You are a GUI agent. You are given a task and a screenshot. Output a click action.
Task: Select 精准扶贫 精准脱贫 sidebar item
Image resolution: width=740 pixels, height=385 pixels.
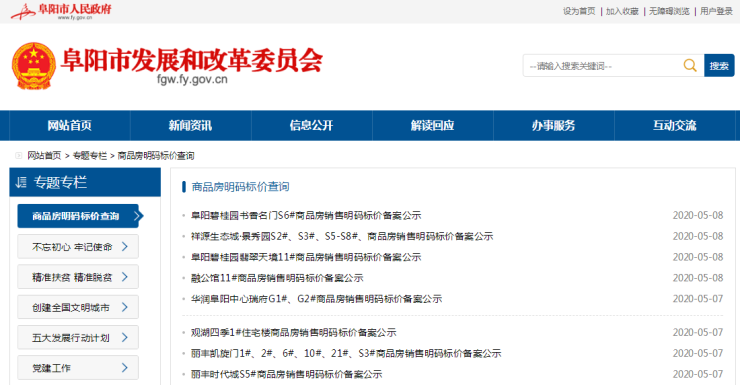(78, 276)
